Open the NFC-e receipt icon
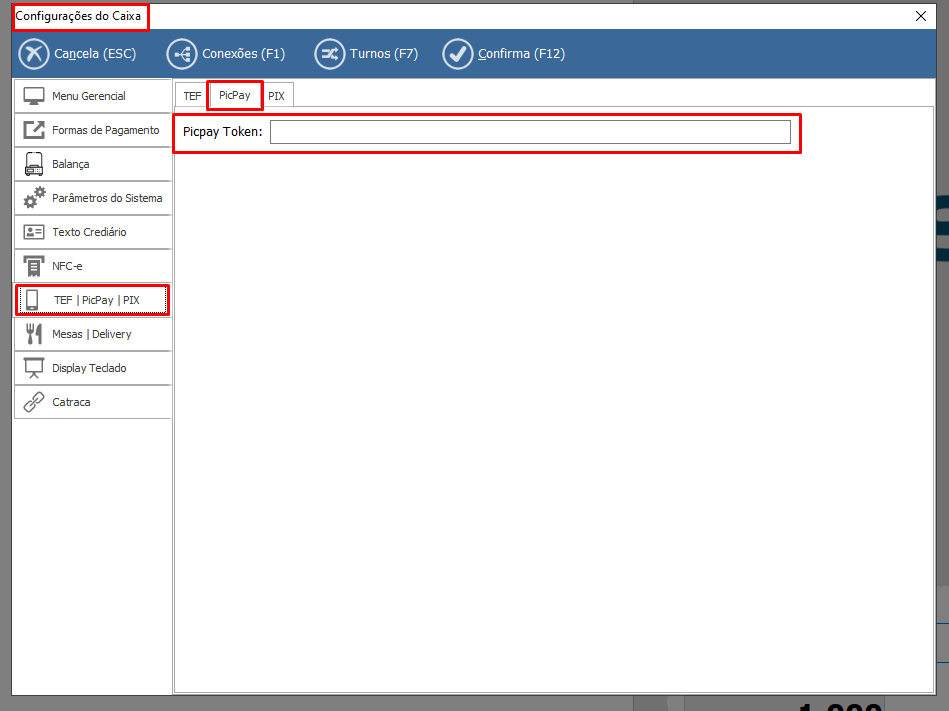Image resolution: width=949 pixels, height=711 pixels. [35, 266]
